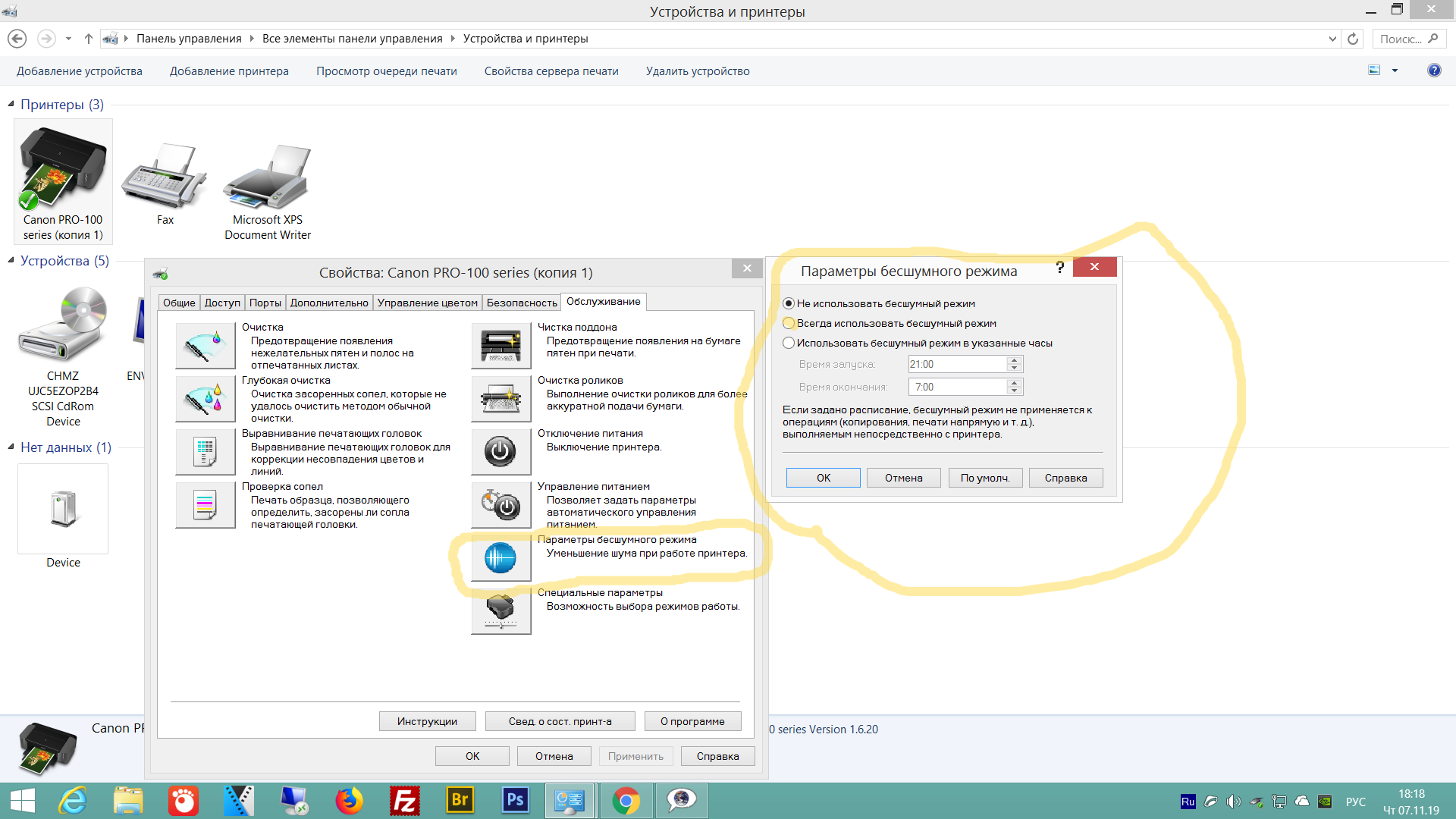Image resolution: width=1456 pixels, height=819 pixels.
Task: Open File Explorer from the taskbar
Action: click(128, 801)
